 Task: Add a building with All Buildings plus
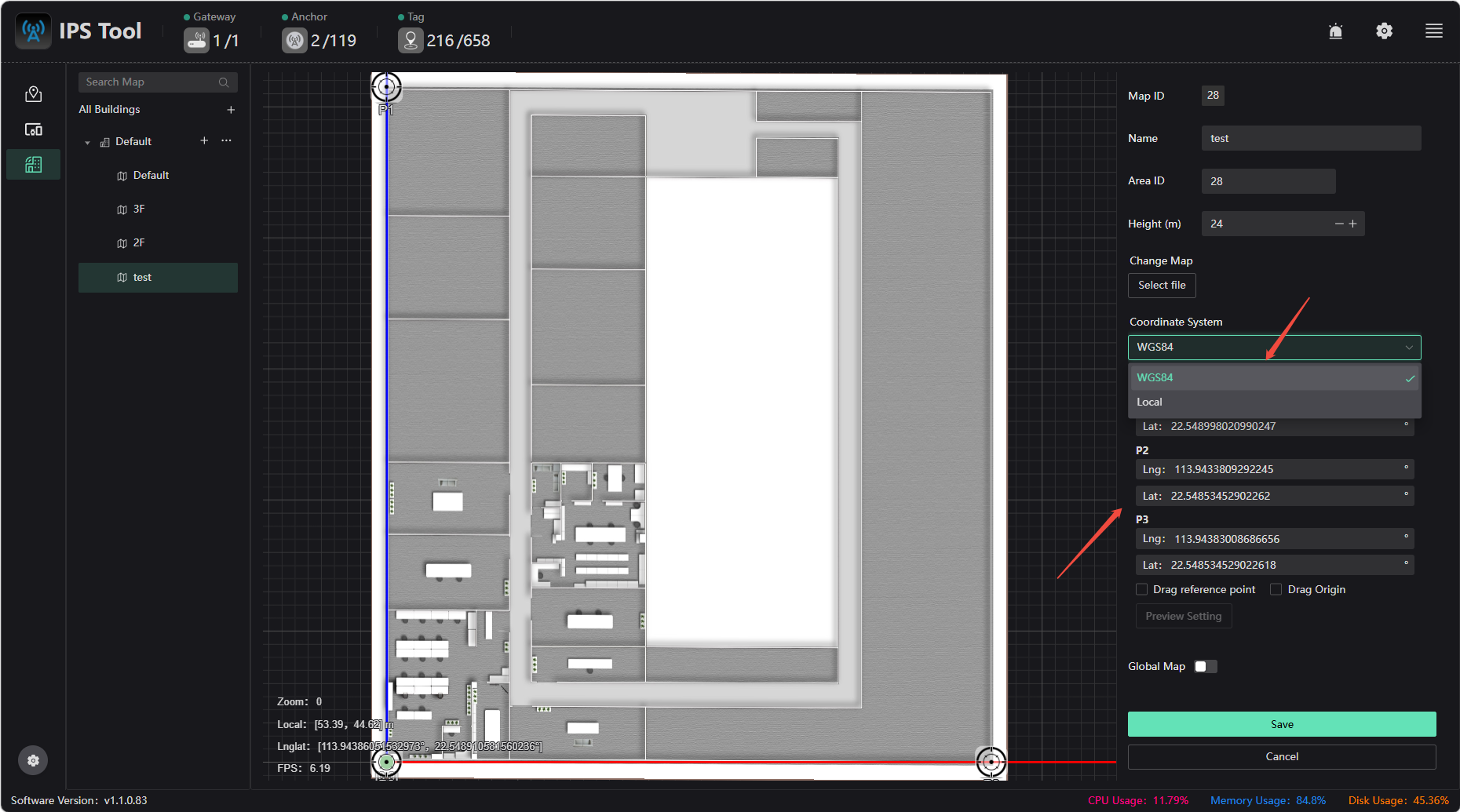pos(231,110)
